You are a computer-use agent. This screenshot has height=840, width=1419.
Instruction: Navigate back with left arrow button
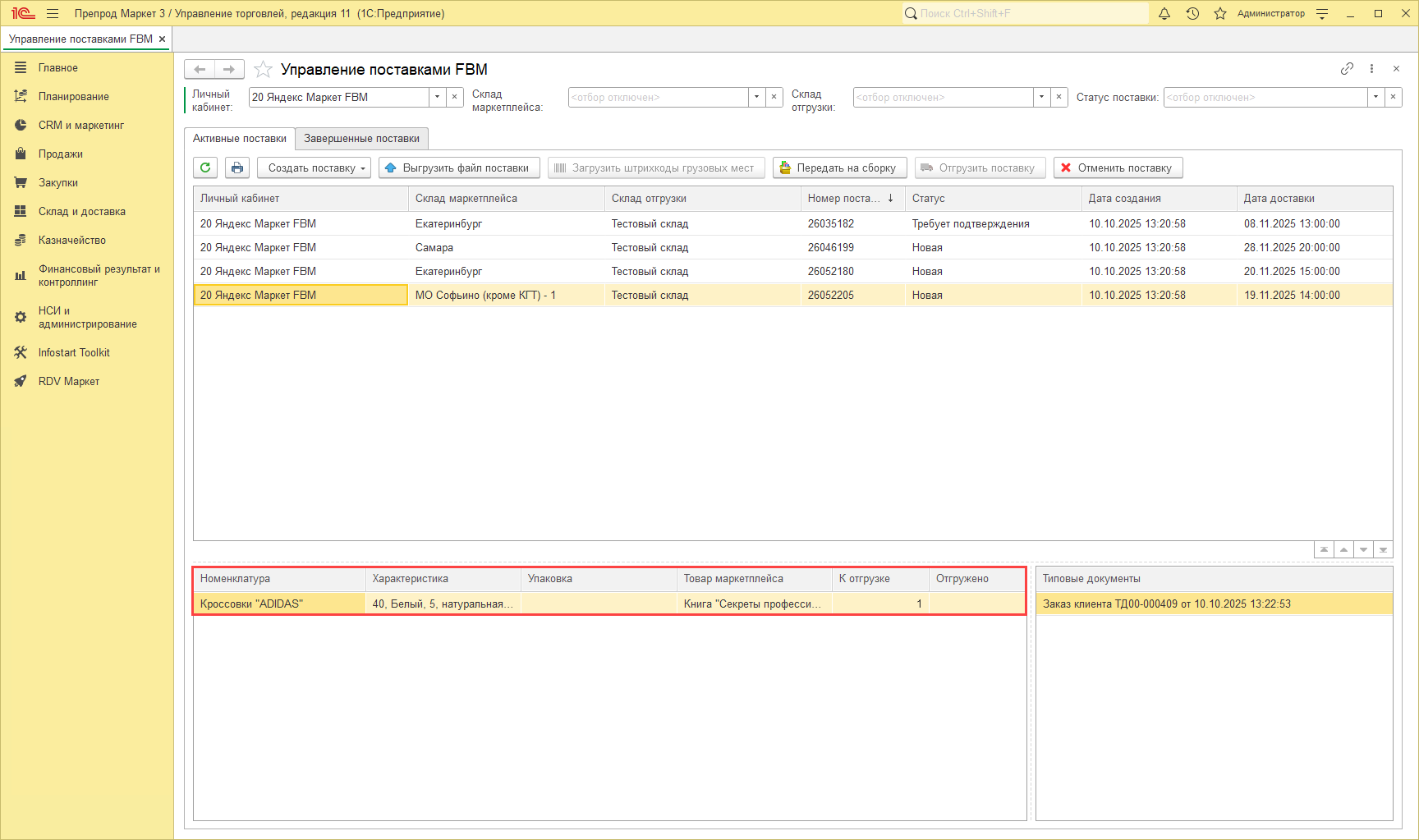[x=200, y=70]
